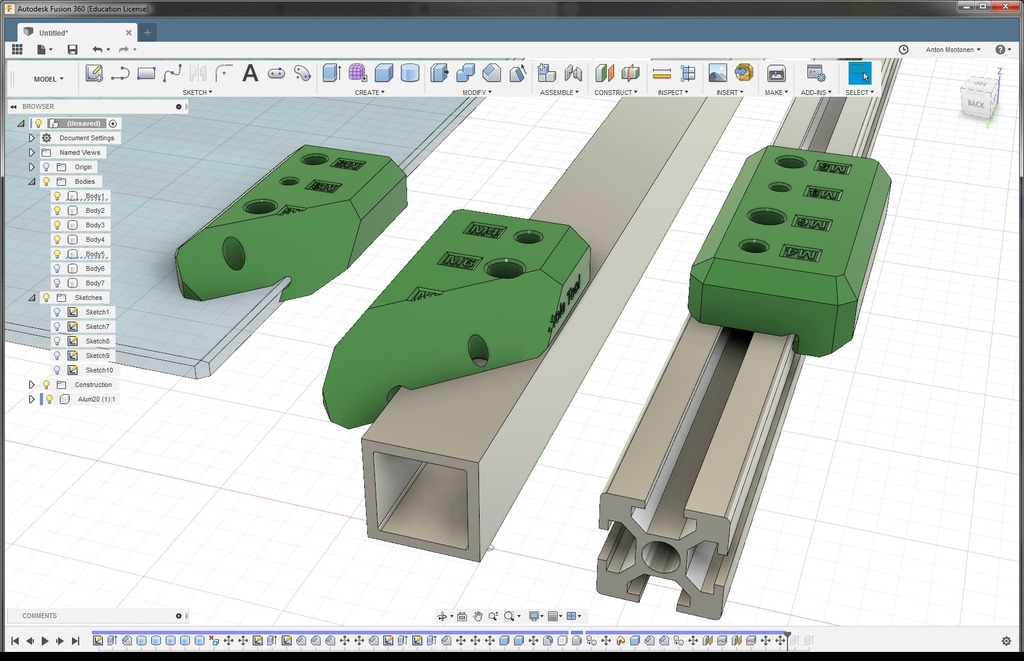The image size is (1024, 661).
Task: Collapse the Bodies folder
Action: (32, 182)
